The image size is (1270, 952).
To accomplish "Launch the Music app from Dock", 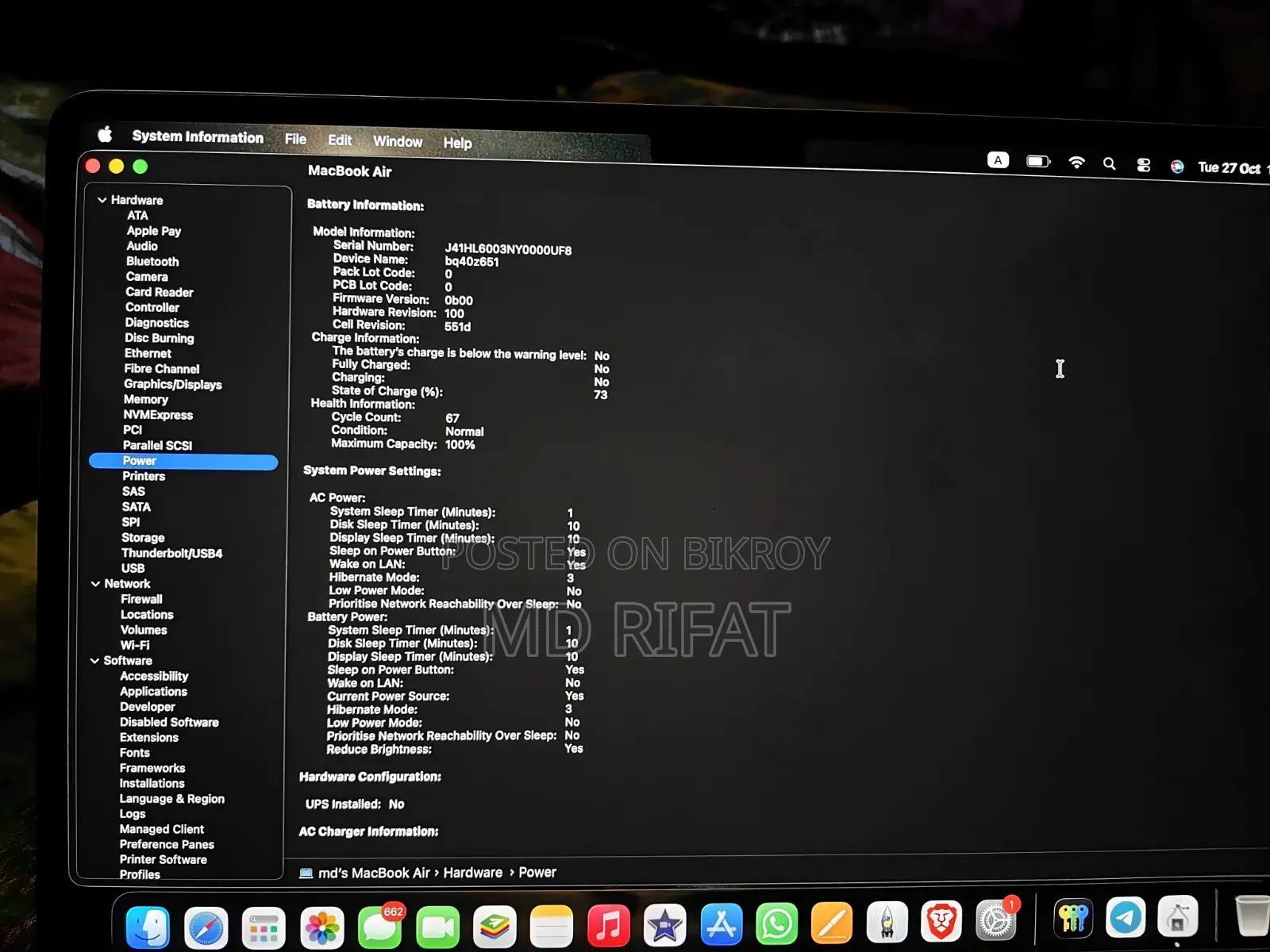I will tap(608, 924).
